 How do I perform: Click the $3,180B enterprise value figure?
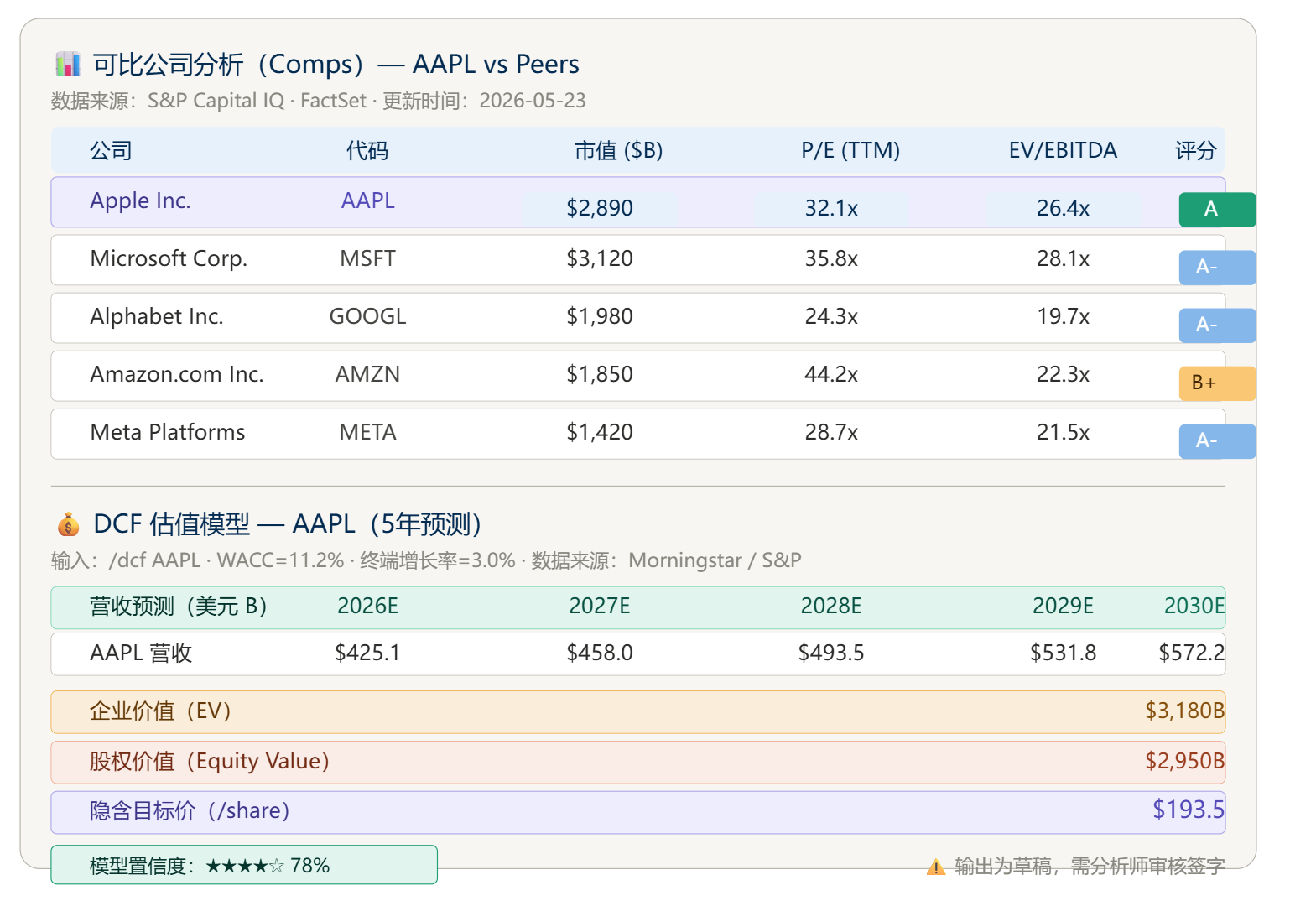pos(1185,711)
